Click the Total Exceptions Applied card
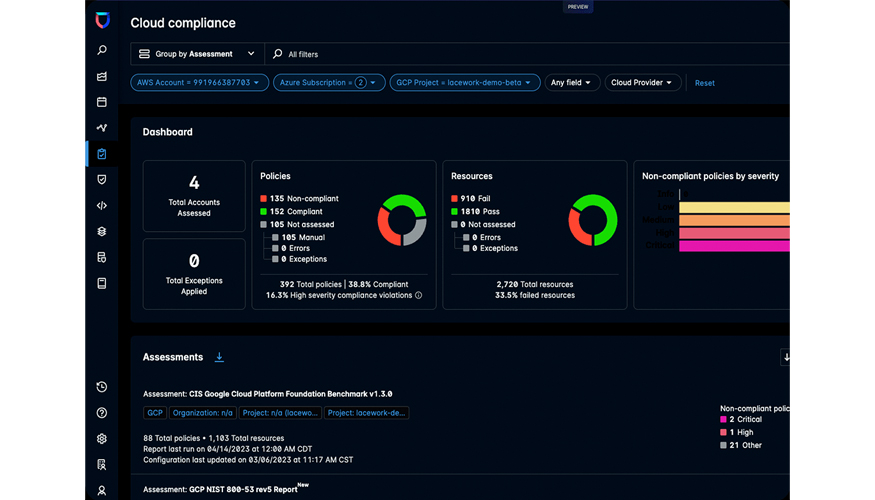Screen dimensions: 875x500 (194, 274)
